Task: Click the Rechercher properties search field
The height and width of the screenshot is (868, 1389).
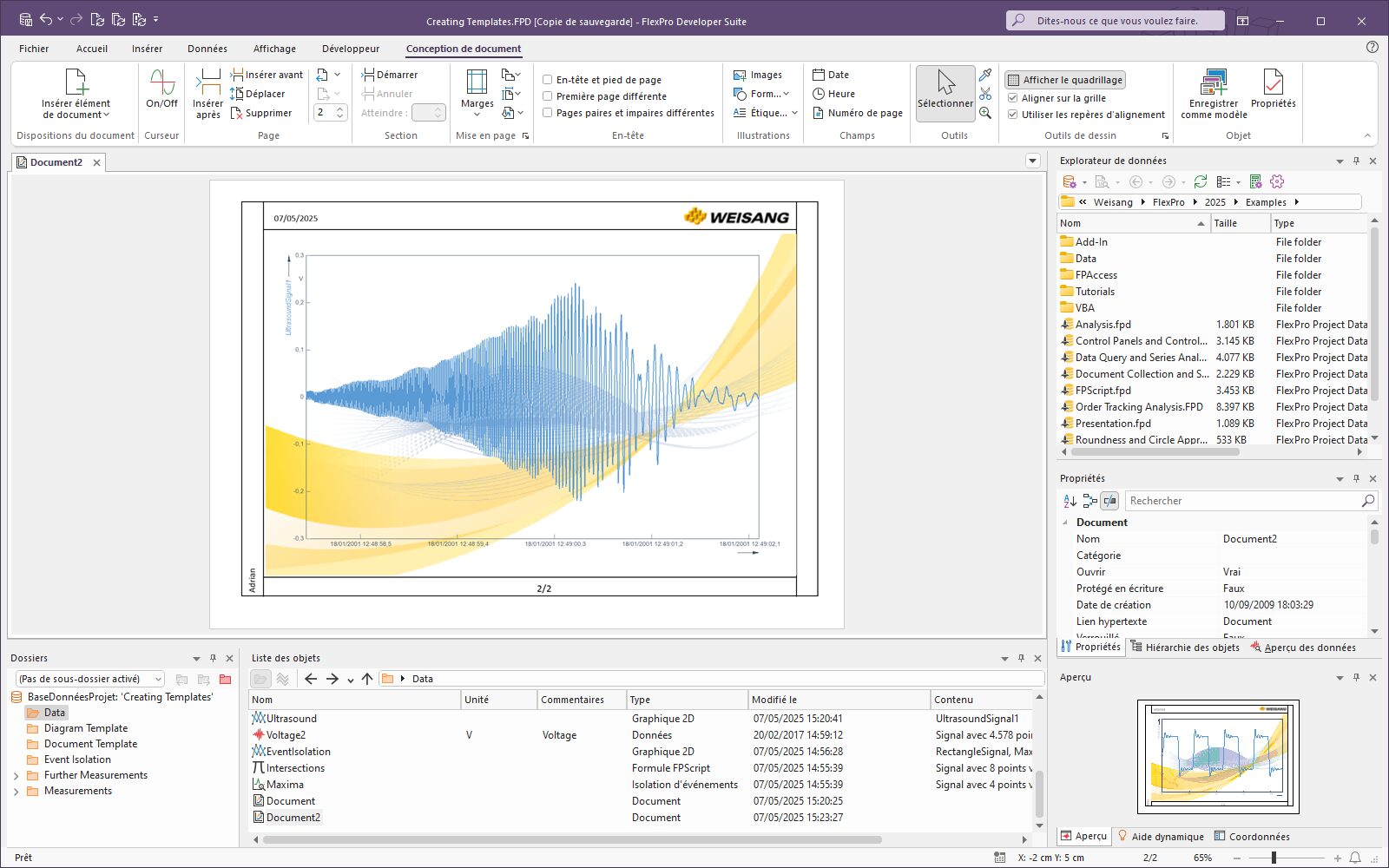Action: [1241, 501]
